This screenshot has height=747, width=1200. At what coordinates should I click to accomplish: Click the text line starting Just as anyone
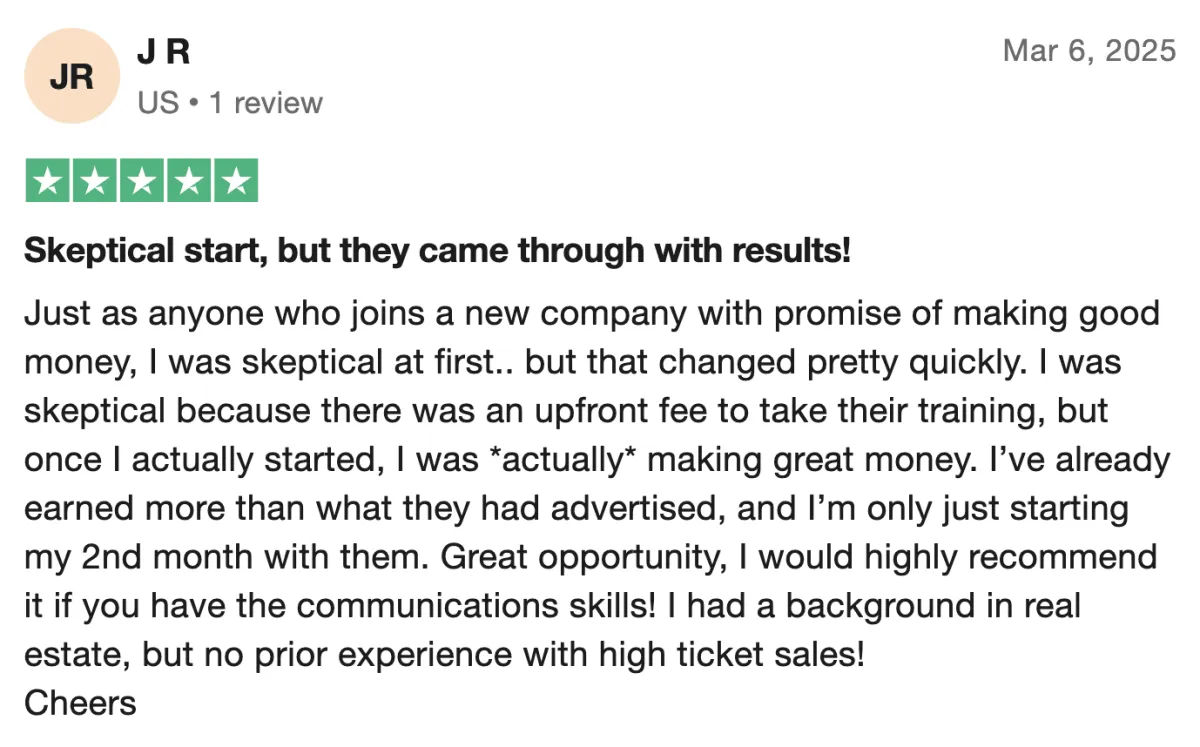pyautogui.click(x=591, y=314)
